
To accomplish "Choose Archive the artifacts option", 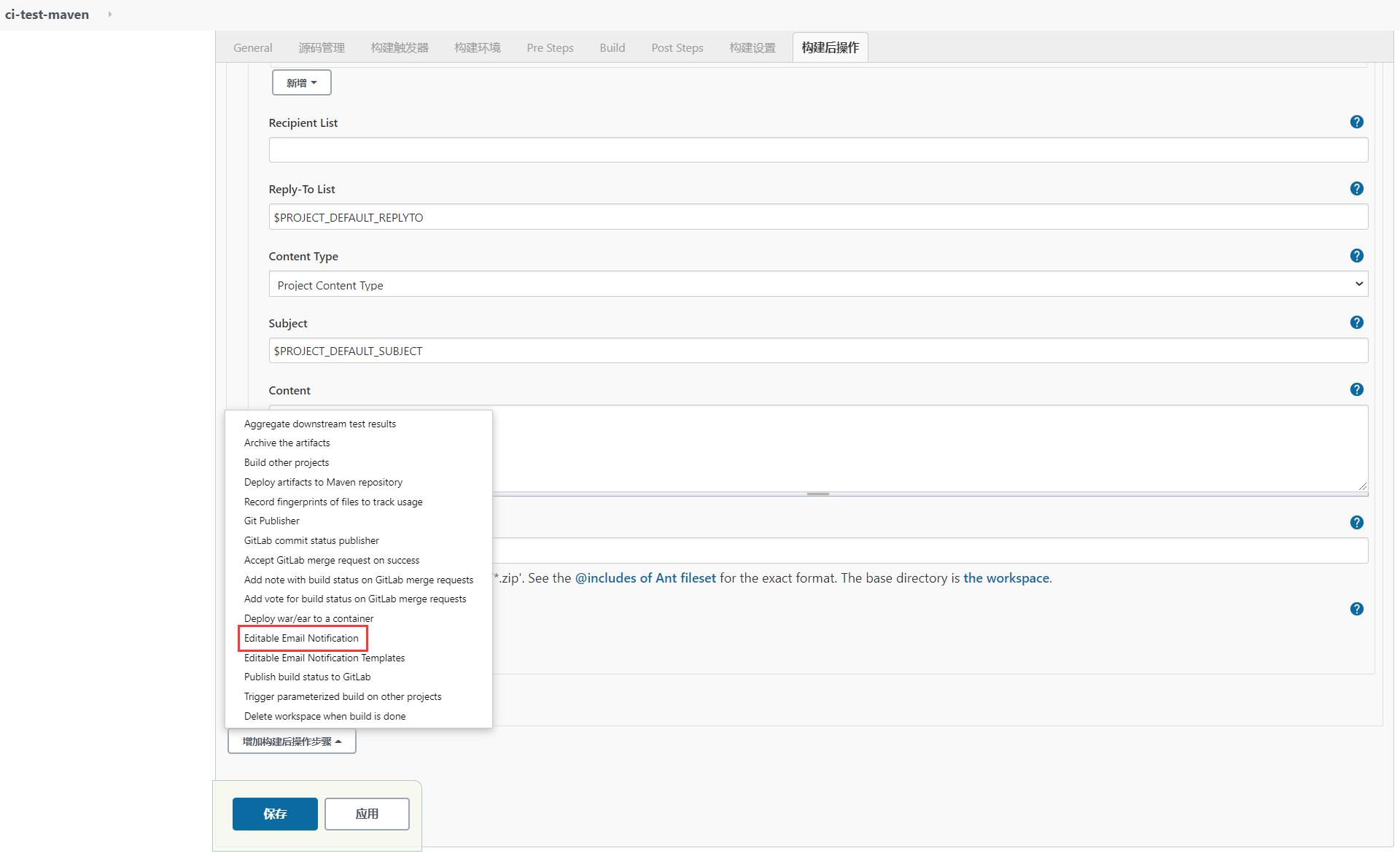I will coord(287,443).
